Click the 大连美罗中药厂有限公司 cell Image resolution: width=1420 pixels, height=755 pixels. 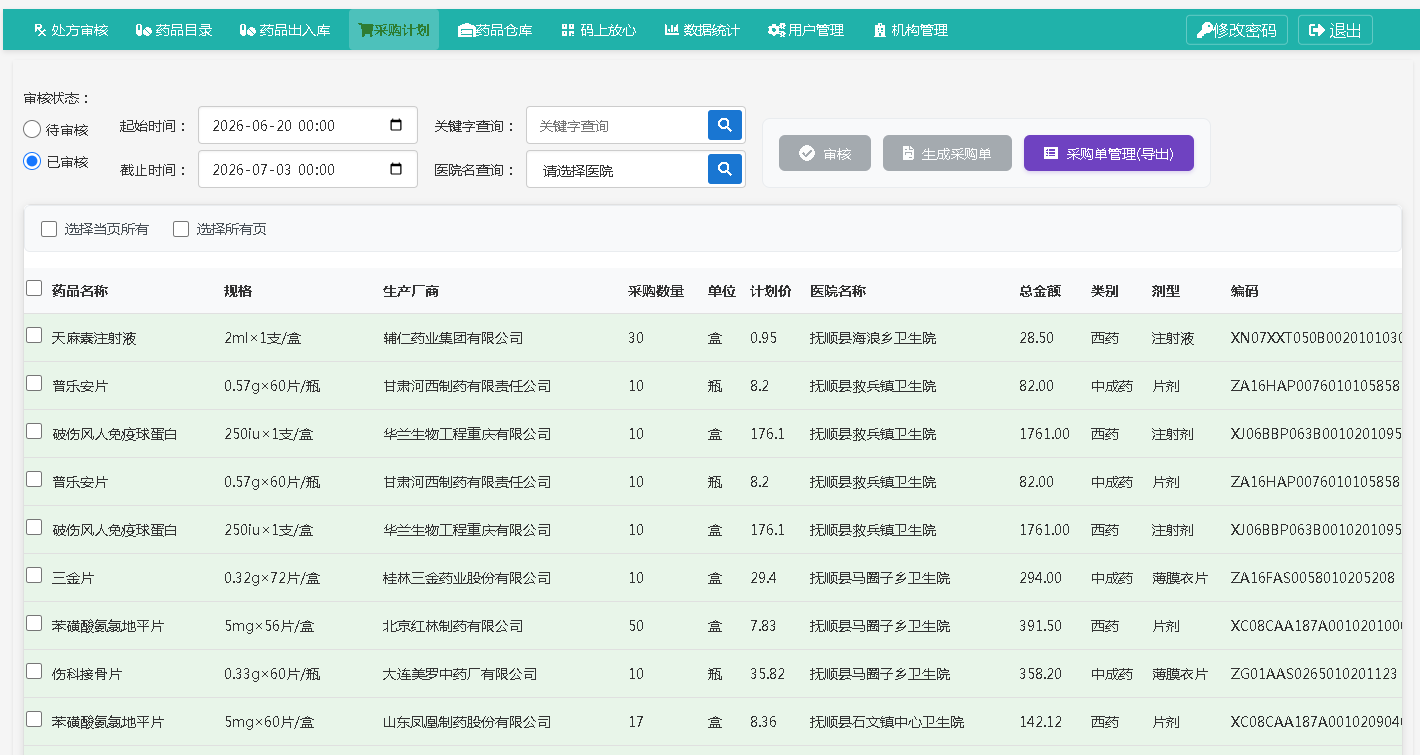(x=460, y=674)
